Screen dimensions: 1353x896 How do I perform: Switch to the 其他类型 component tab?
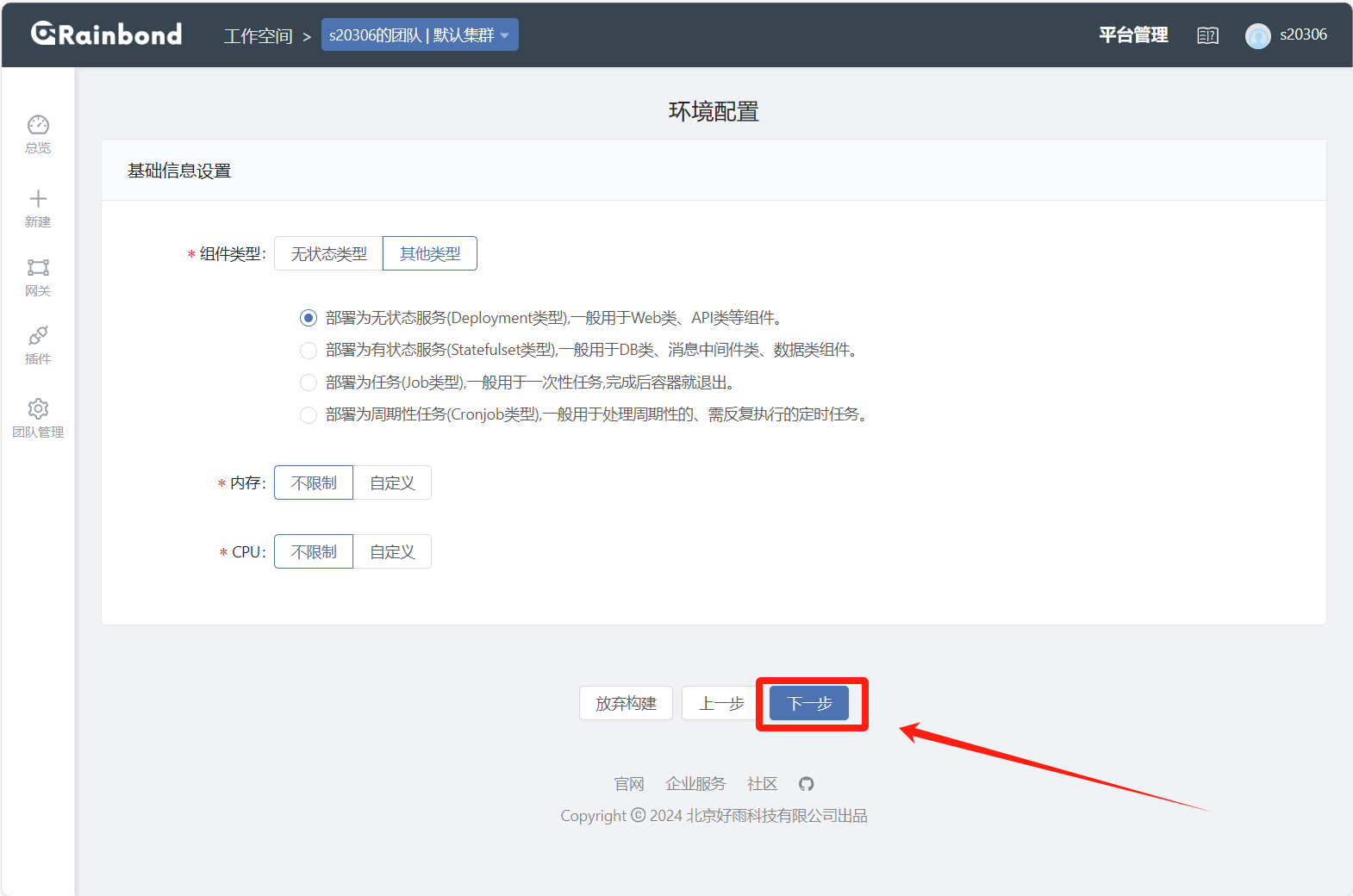(x=430, y=254)
